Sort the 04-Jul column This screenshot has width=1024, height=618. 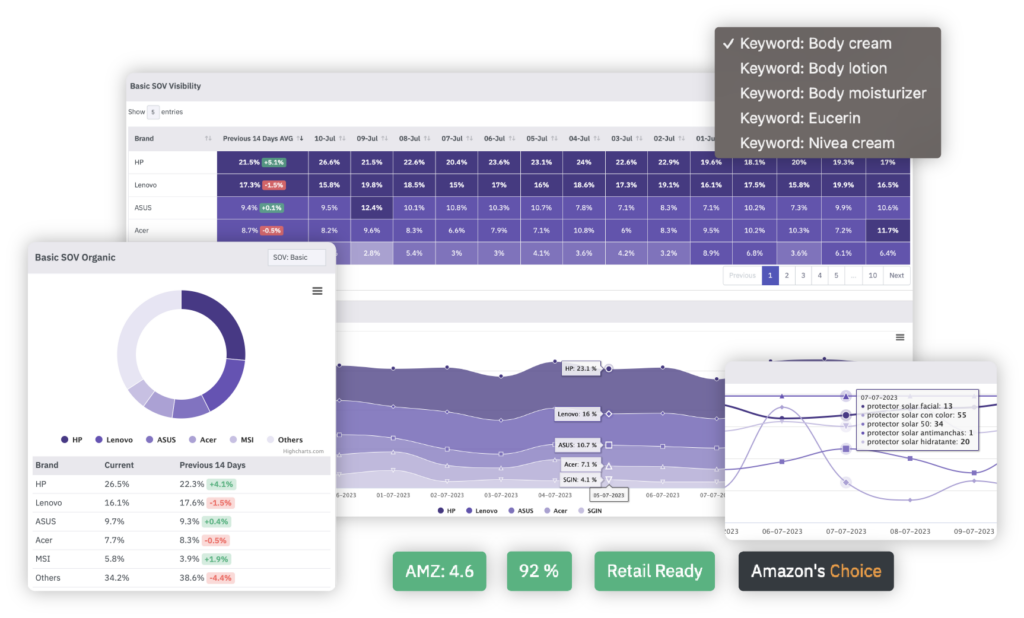(596, 138)
